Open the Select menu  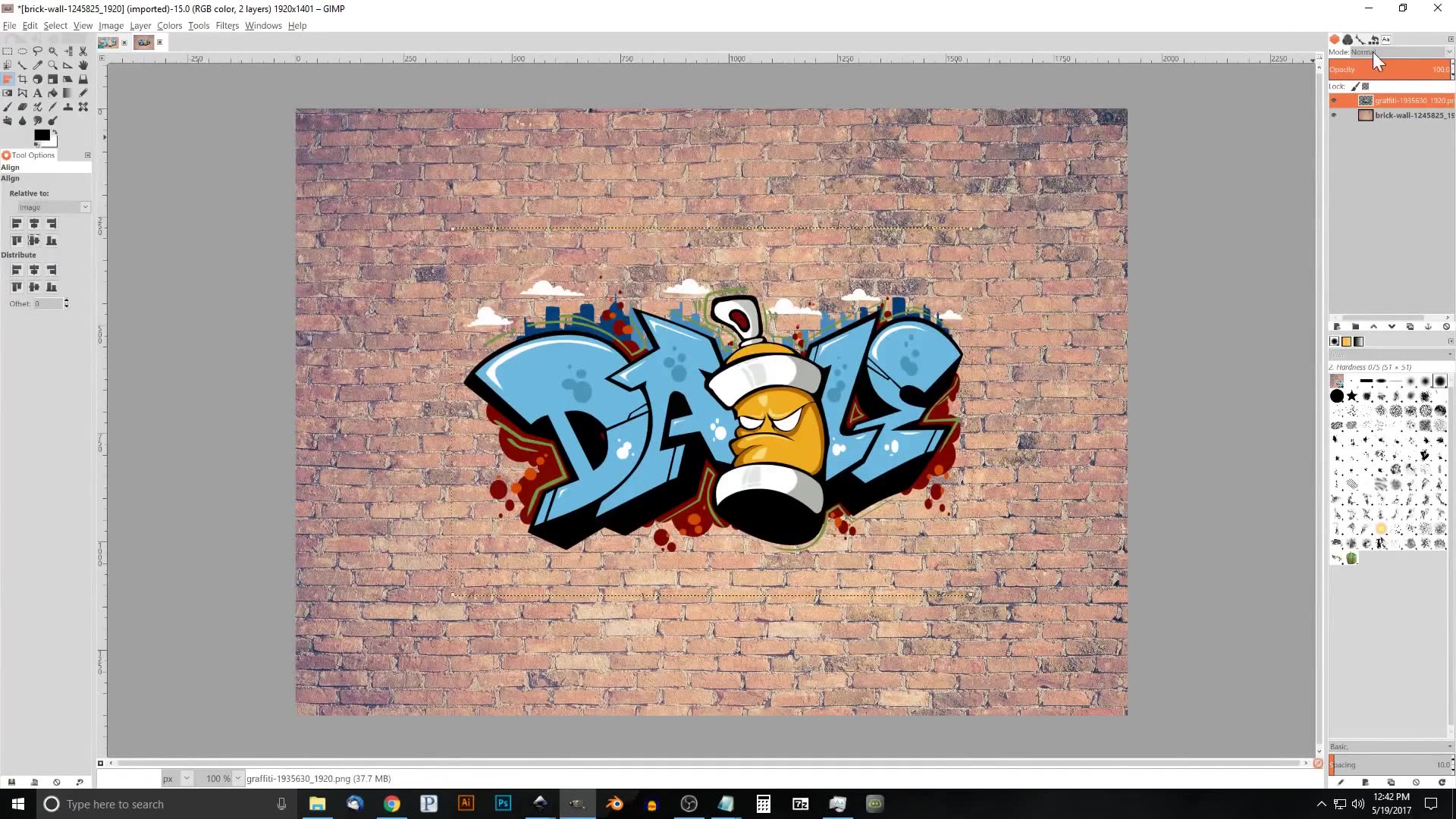[x=55, y=26]
